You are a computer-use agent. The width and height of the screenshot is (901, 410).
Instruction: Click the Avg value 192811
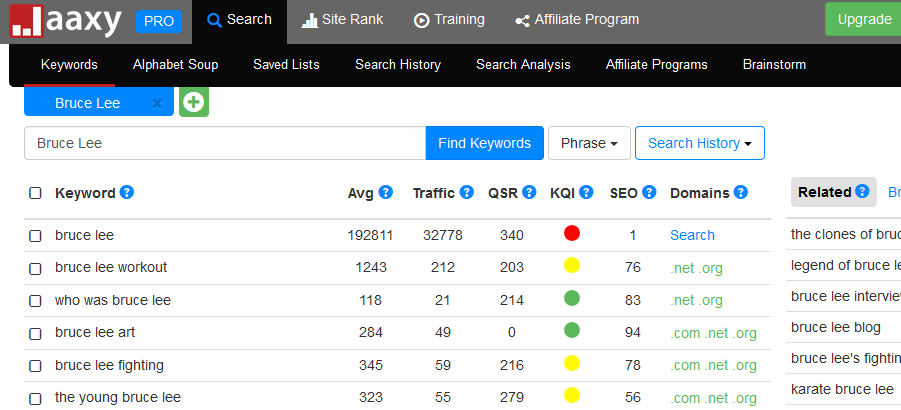[x=370, y=235]
